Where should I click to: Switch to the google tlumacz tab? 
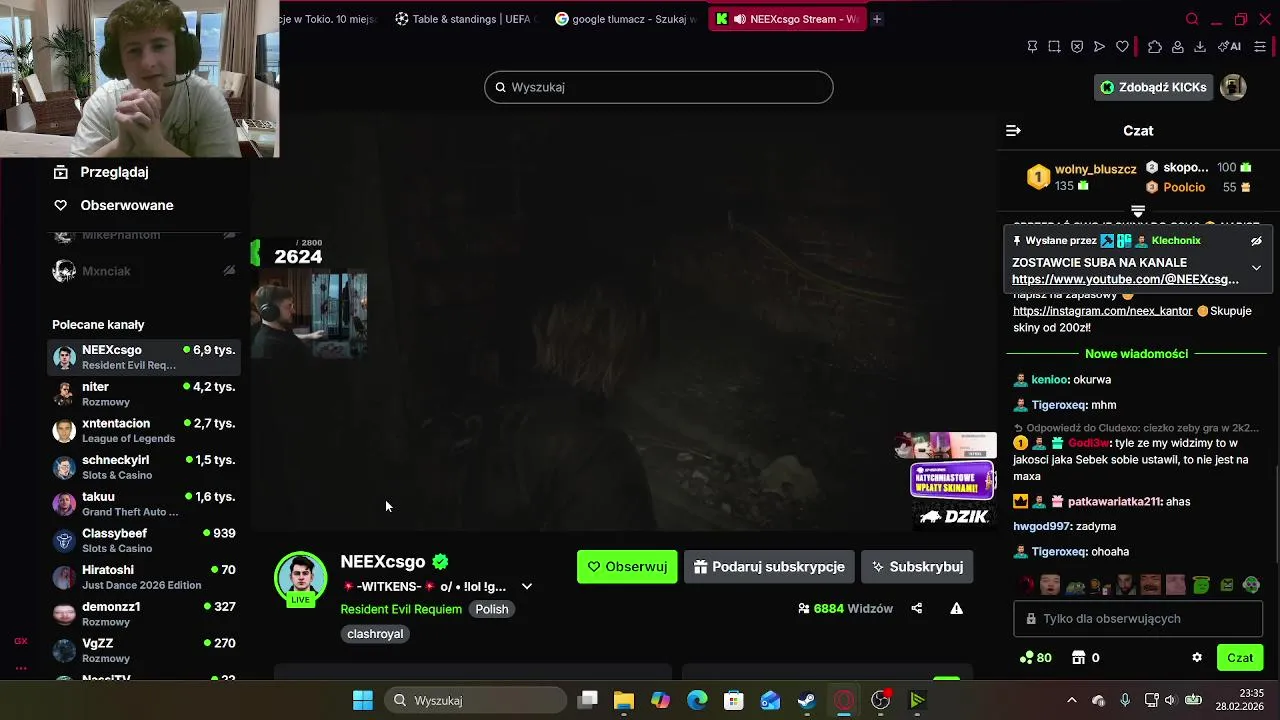[626, 19]
